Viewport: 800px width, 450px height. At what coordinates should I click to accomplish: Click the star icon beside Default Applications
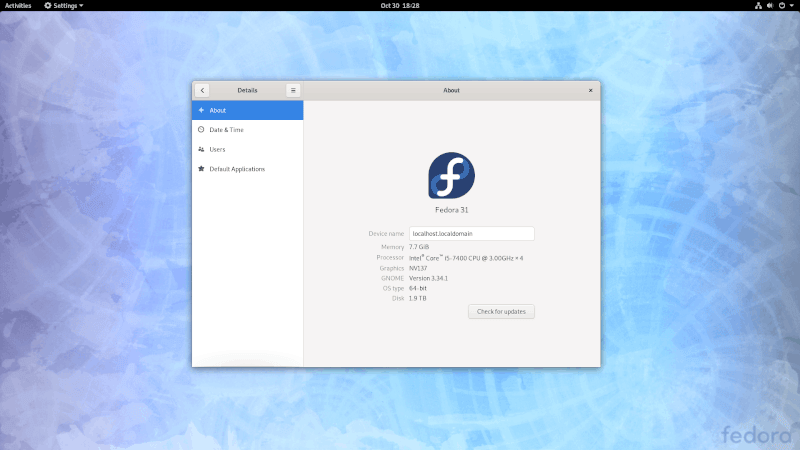(x=201, y=169)
